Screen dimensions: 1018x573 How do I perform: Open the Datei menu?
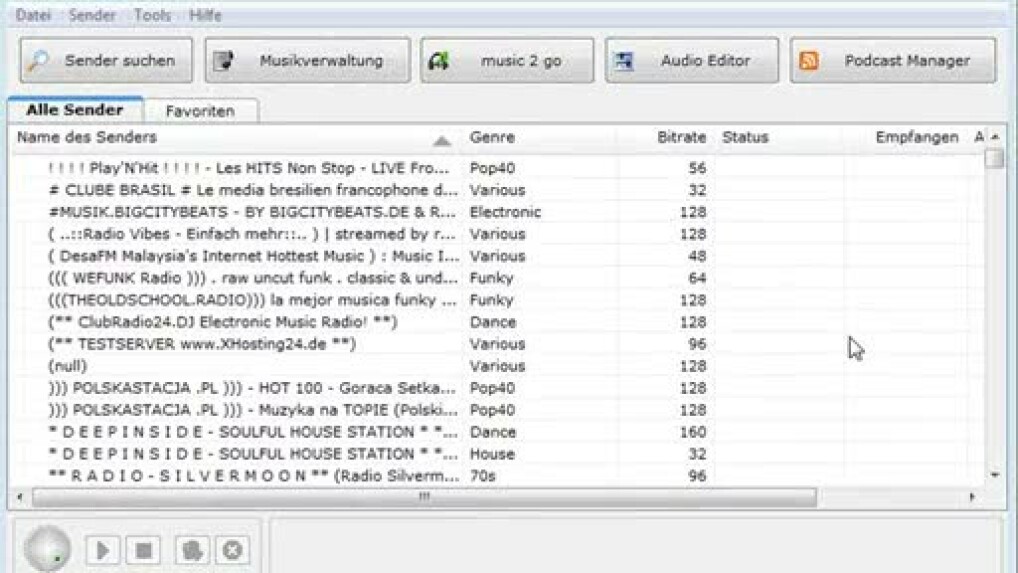[x=33, y=16]
